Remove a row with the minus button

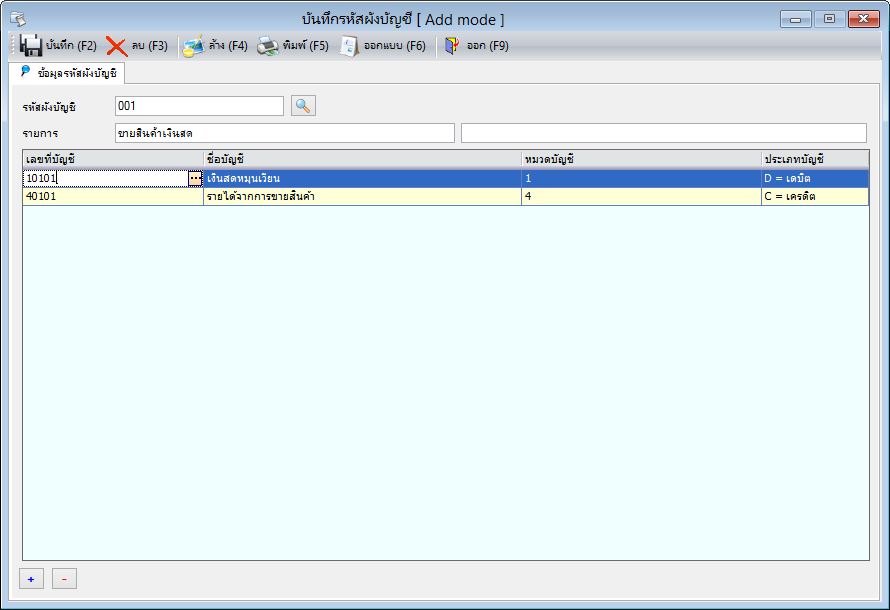pos(64,579)
